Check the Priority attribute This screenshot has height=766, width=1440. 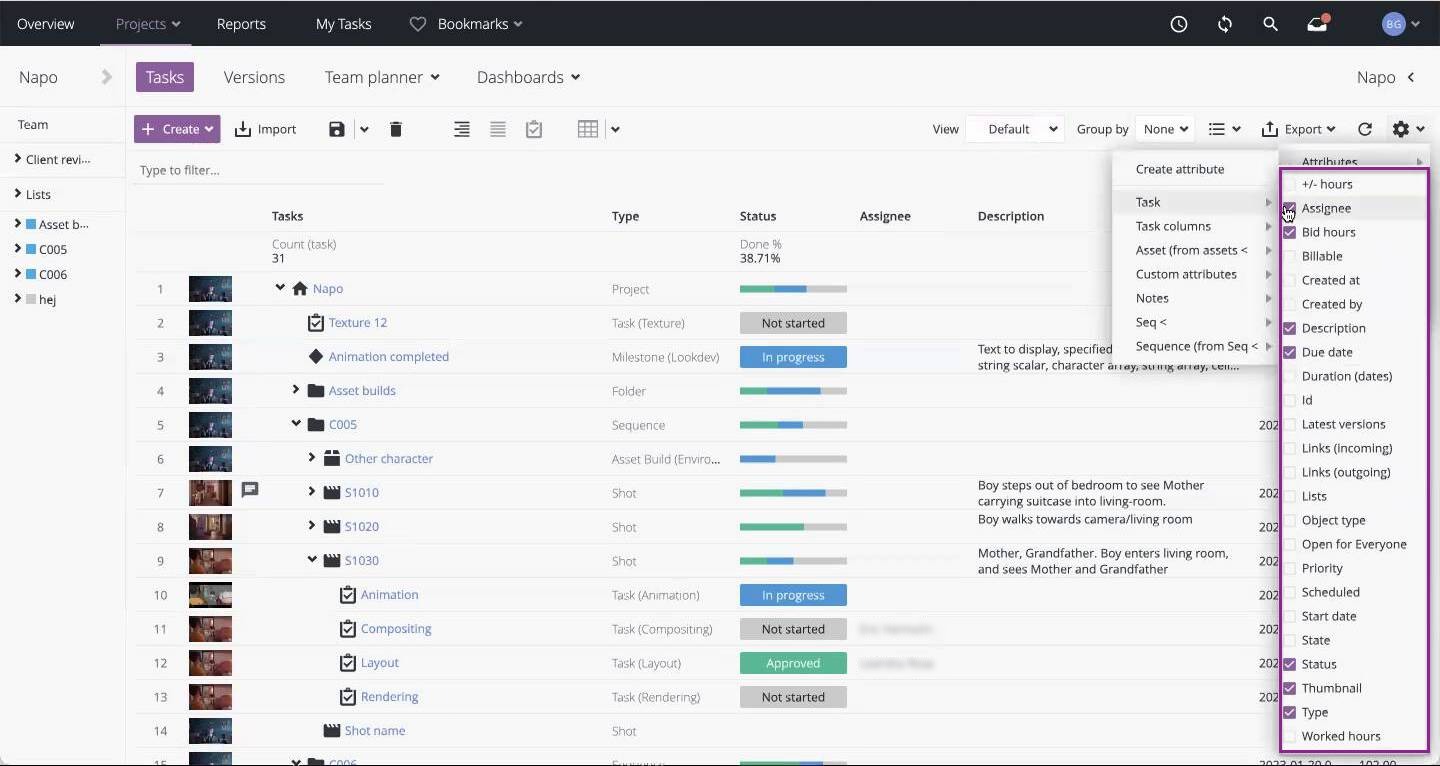[1290, 568]
